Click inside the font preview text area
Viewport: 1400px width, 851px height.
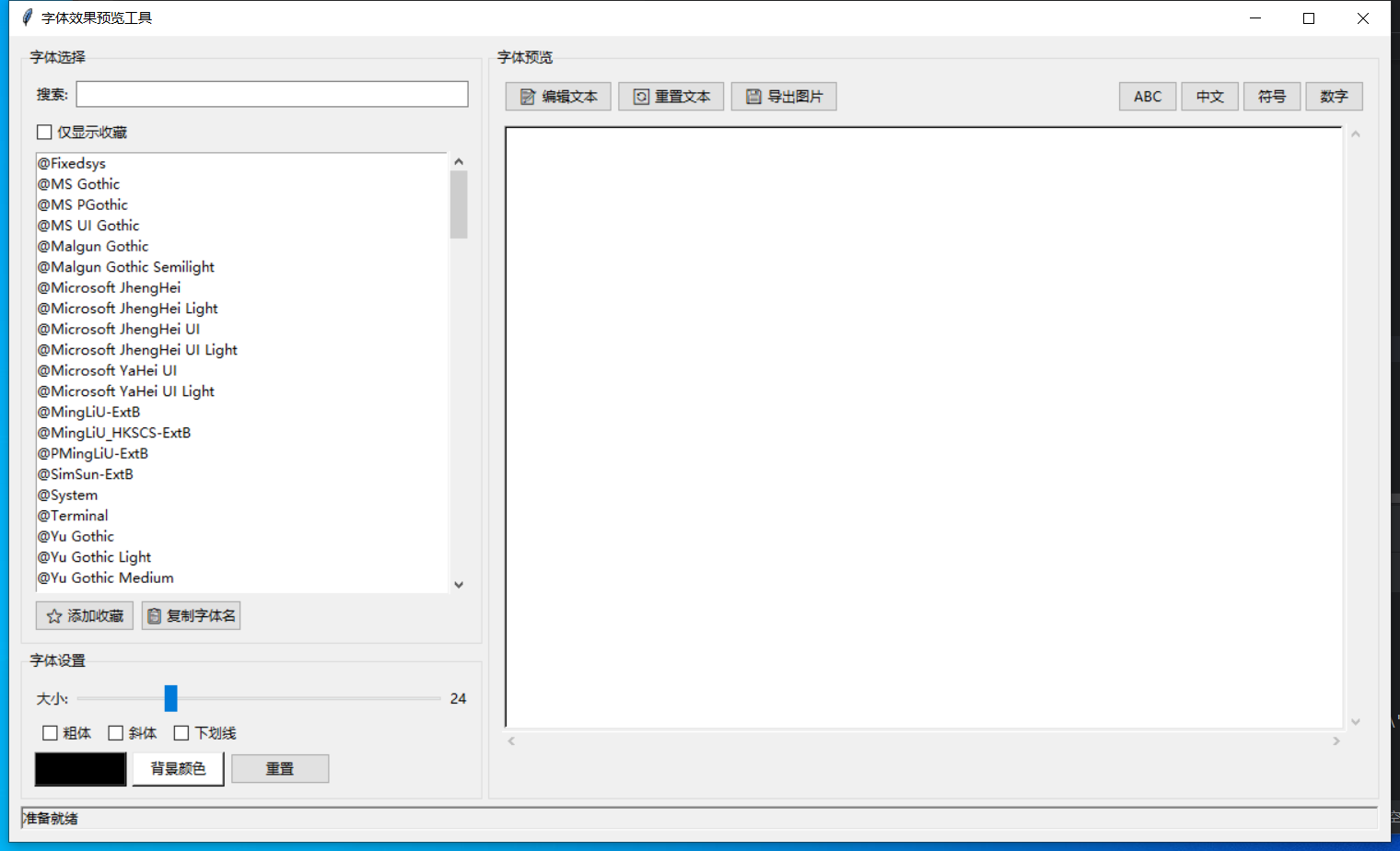(x=924, y=427)
